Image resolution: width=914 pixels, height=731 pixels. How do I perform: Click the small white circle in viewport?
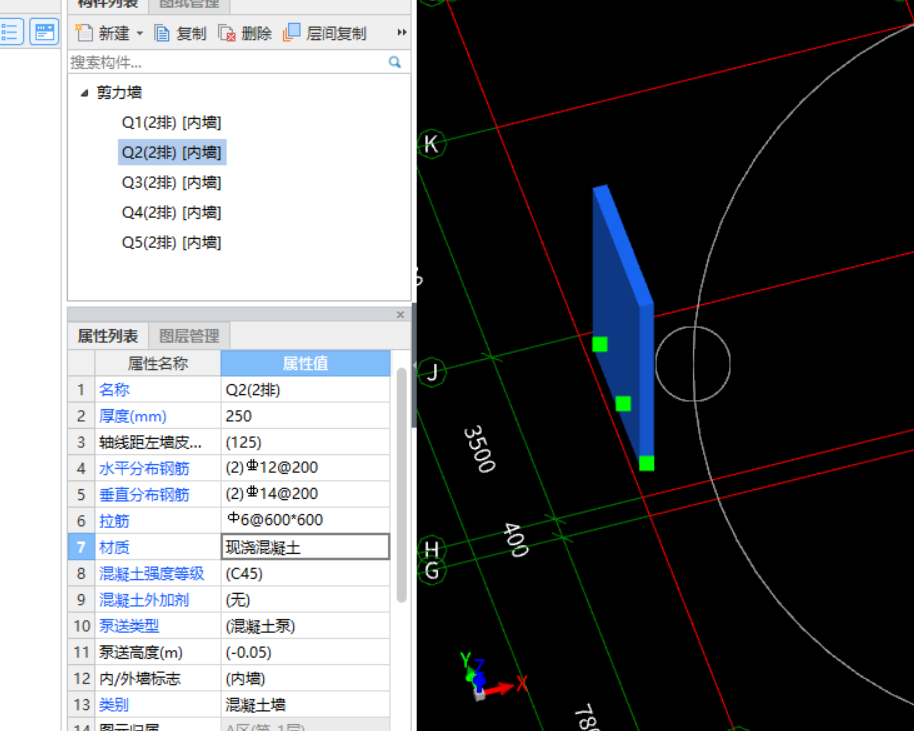(693, 364)
